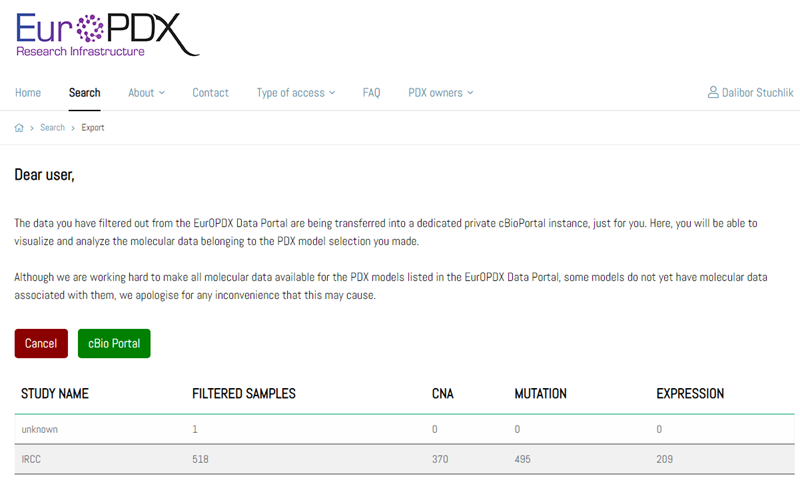This screenshot has width=800, height=492.
Task: Select the unknown study row
Action: click(x=40, y=429)
